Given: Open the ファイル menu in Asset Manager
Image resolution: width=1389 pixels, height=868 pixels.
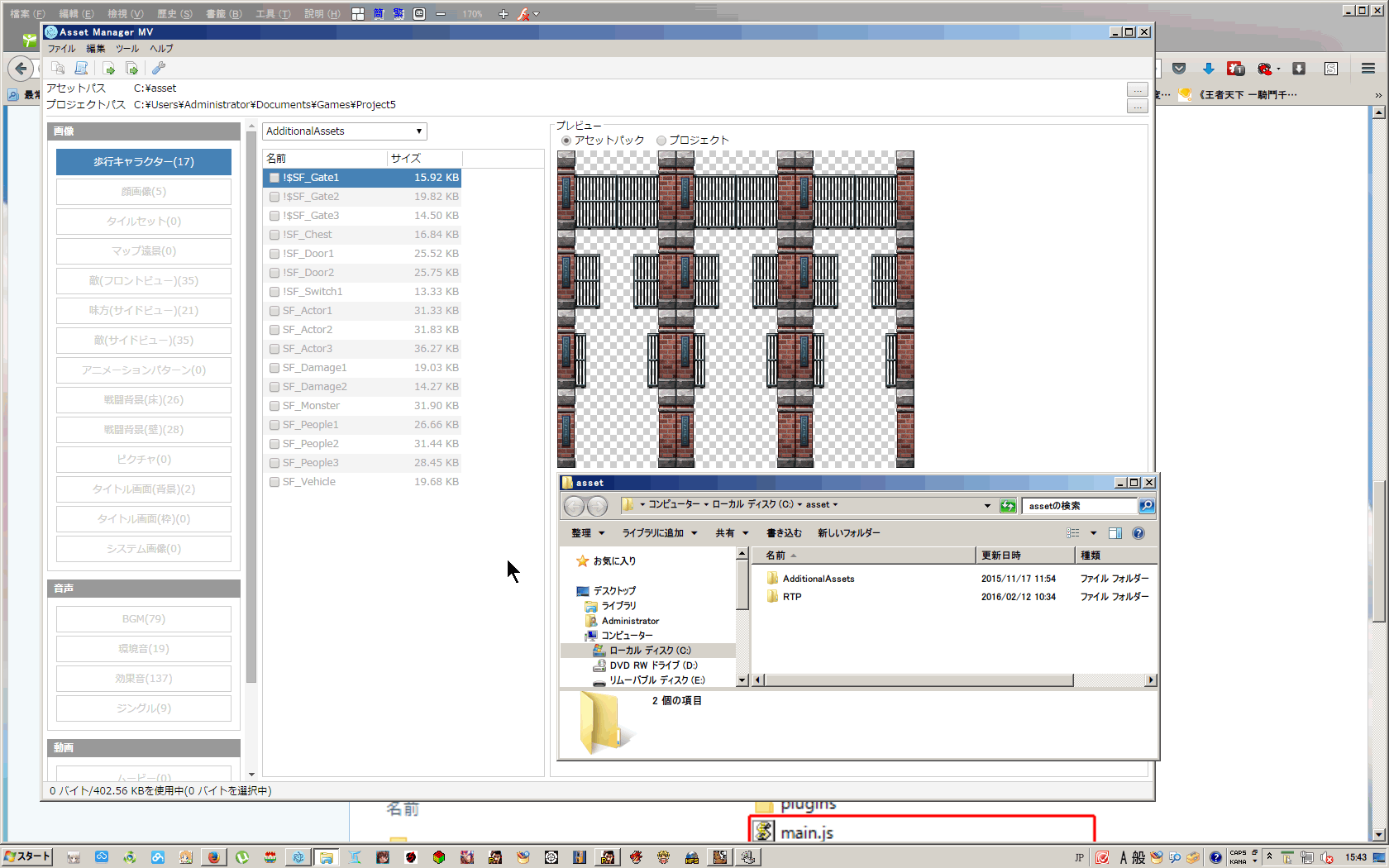Looking at the screenshot, I should click(x=61, y=49).
